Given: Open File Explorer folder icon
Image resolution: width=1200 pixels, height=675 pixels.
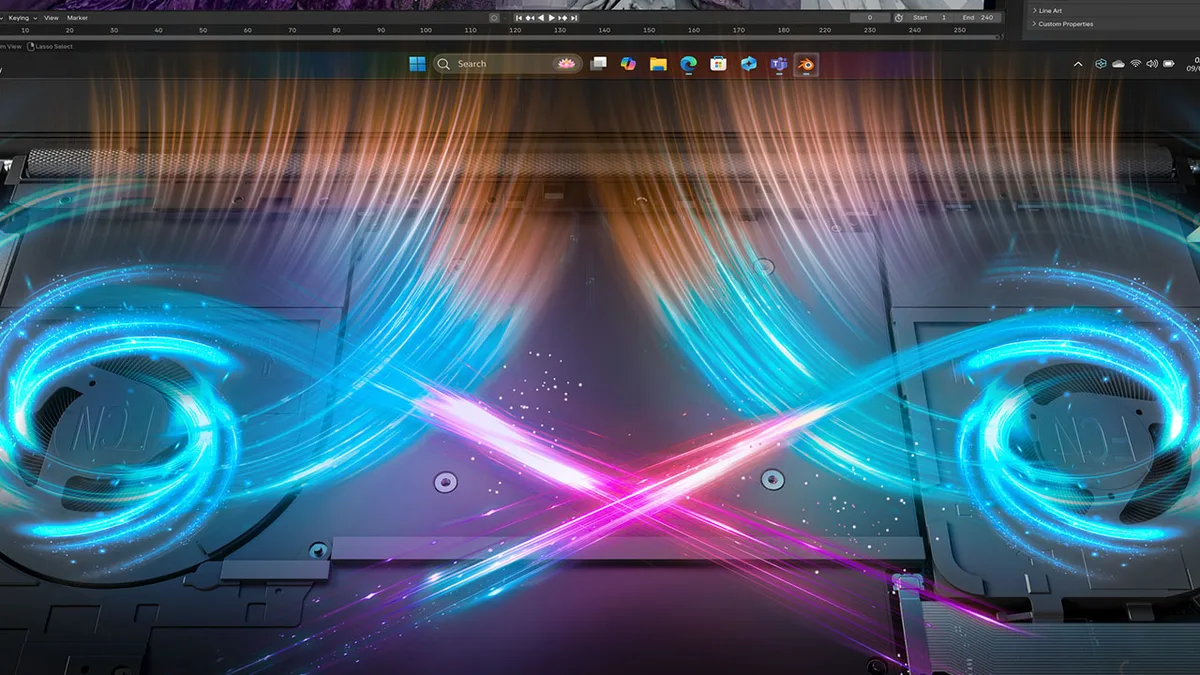Looking at the screenshot, I should (x=658, y=64).
